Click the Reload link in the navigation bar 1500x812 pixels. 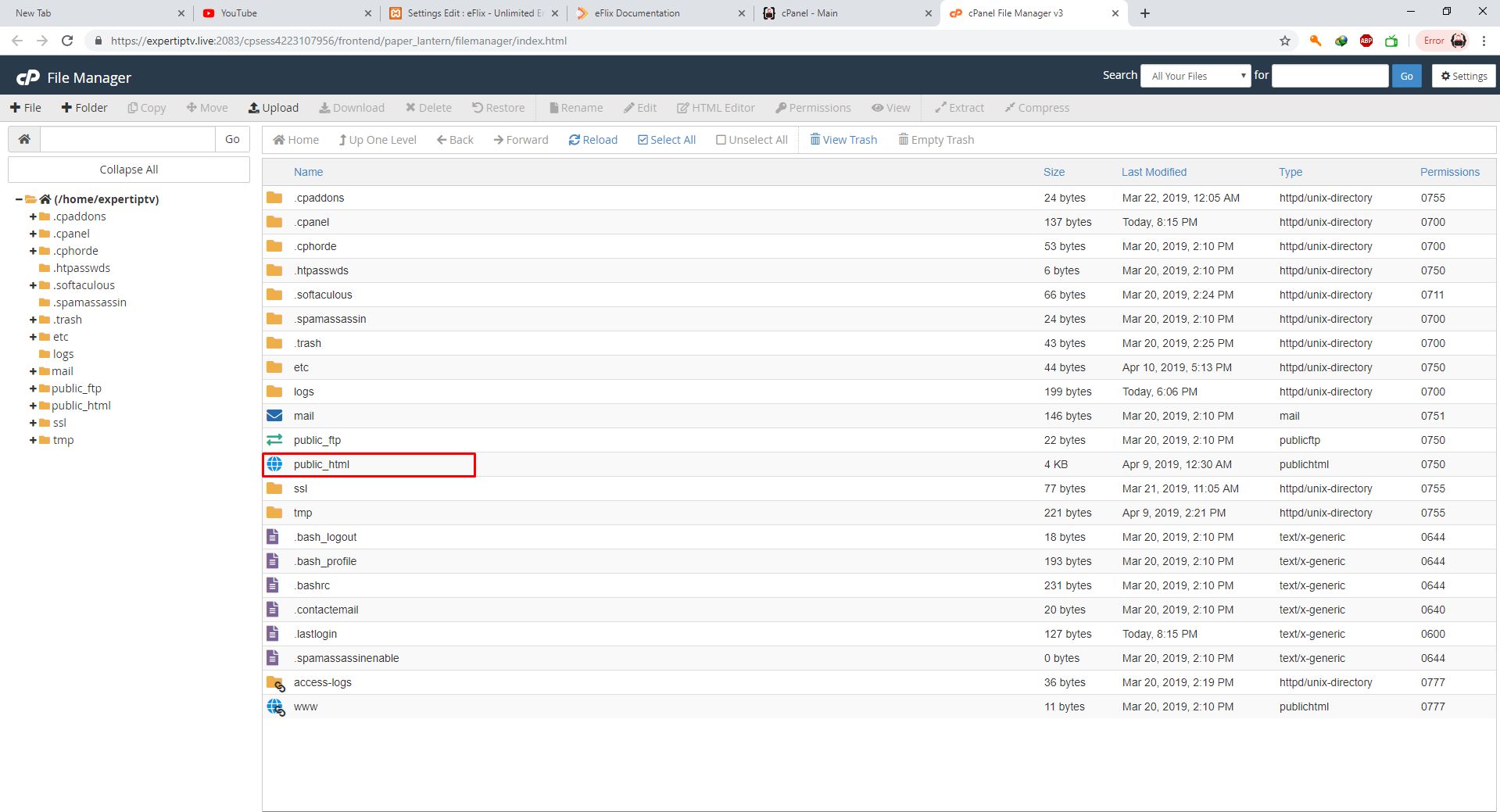coord(593,140)
